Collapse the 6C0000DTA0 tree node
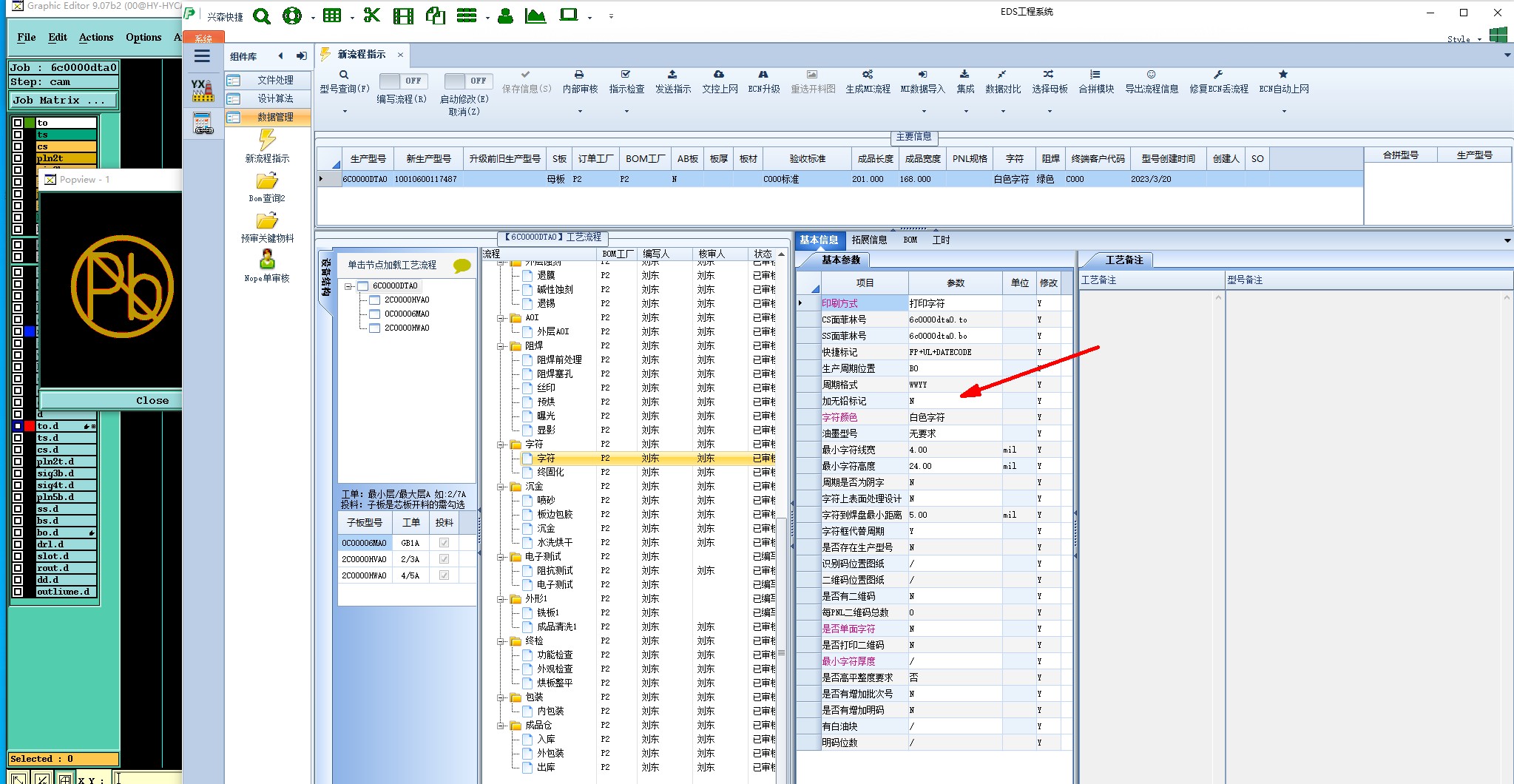1514x784 pixels. coord(348,286)
